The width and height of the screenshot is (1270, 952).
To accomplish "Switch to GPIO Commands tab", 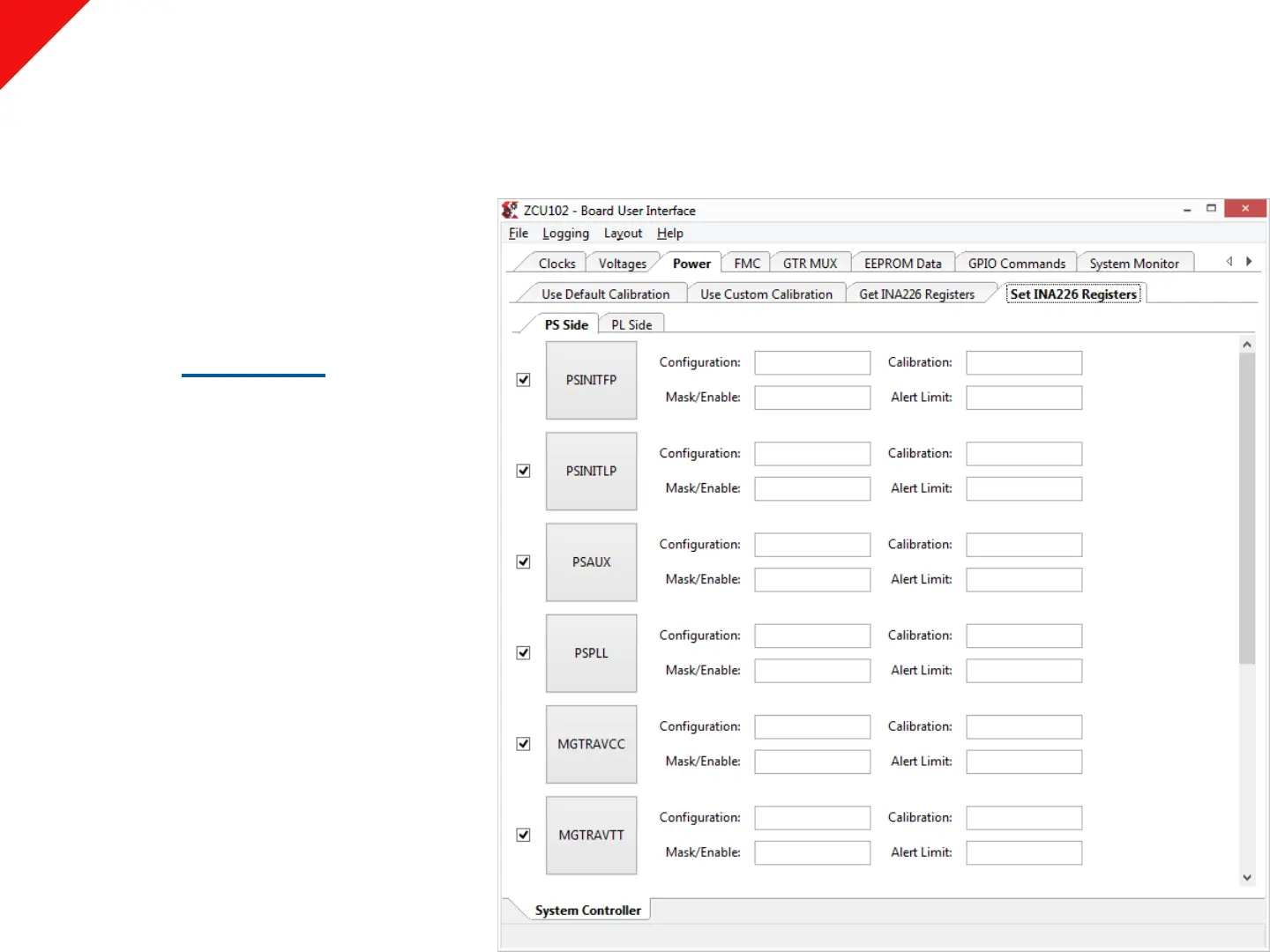I will point(1017,264).
